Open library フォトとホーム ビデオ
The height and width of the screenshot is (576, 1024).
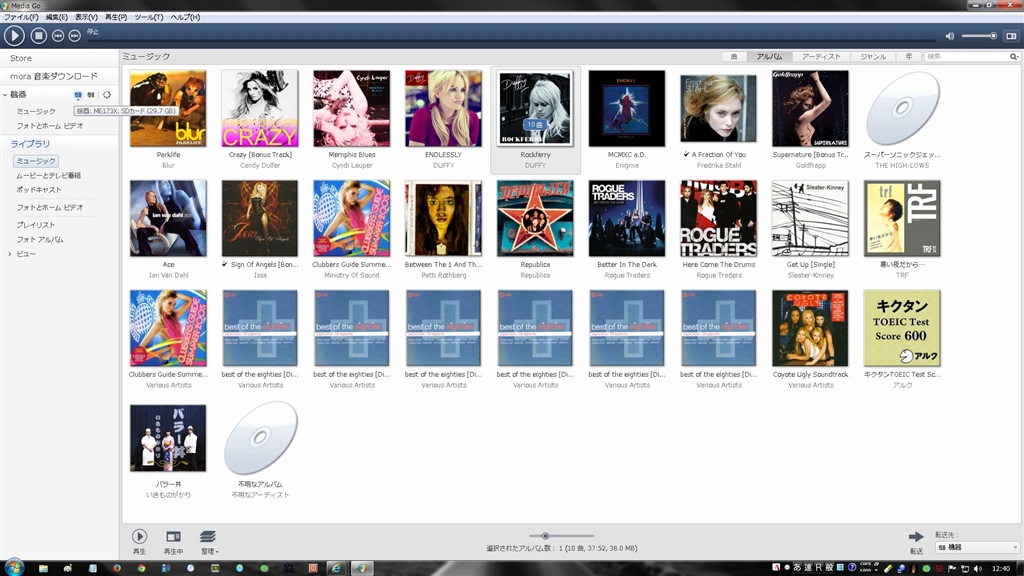[50, 208]
